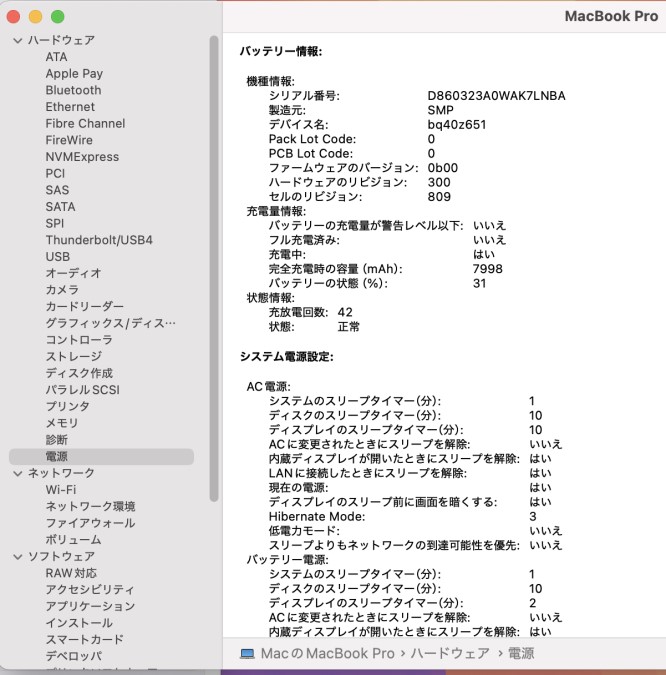
Task: Click the sidebar vertical scrollbar
Action: pos(214,269)
